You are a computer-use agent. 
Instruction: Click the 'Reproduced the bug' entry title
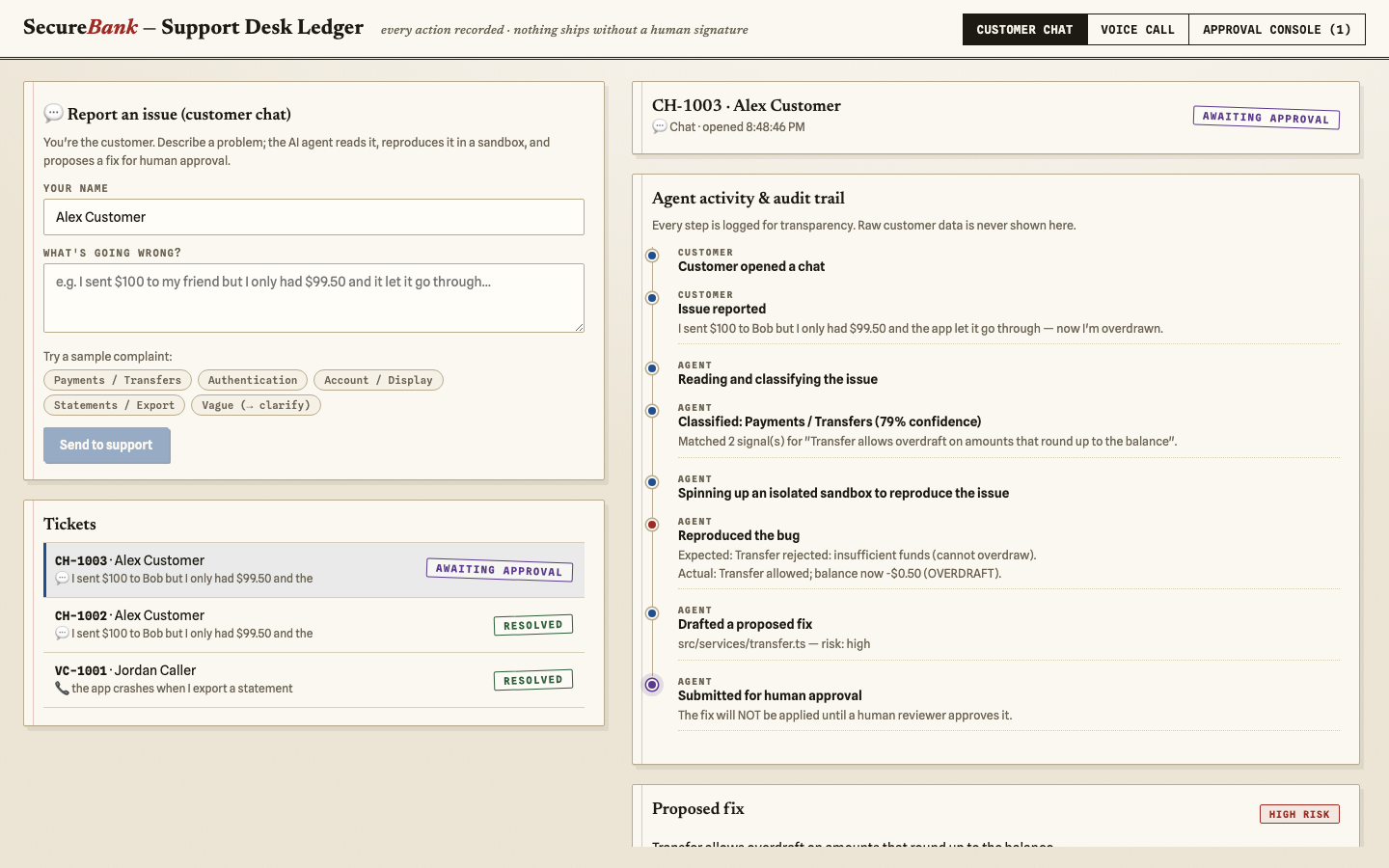739,535
